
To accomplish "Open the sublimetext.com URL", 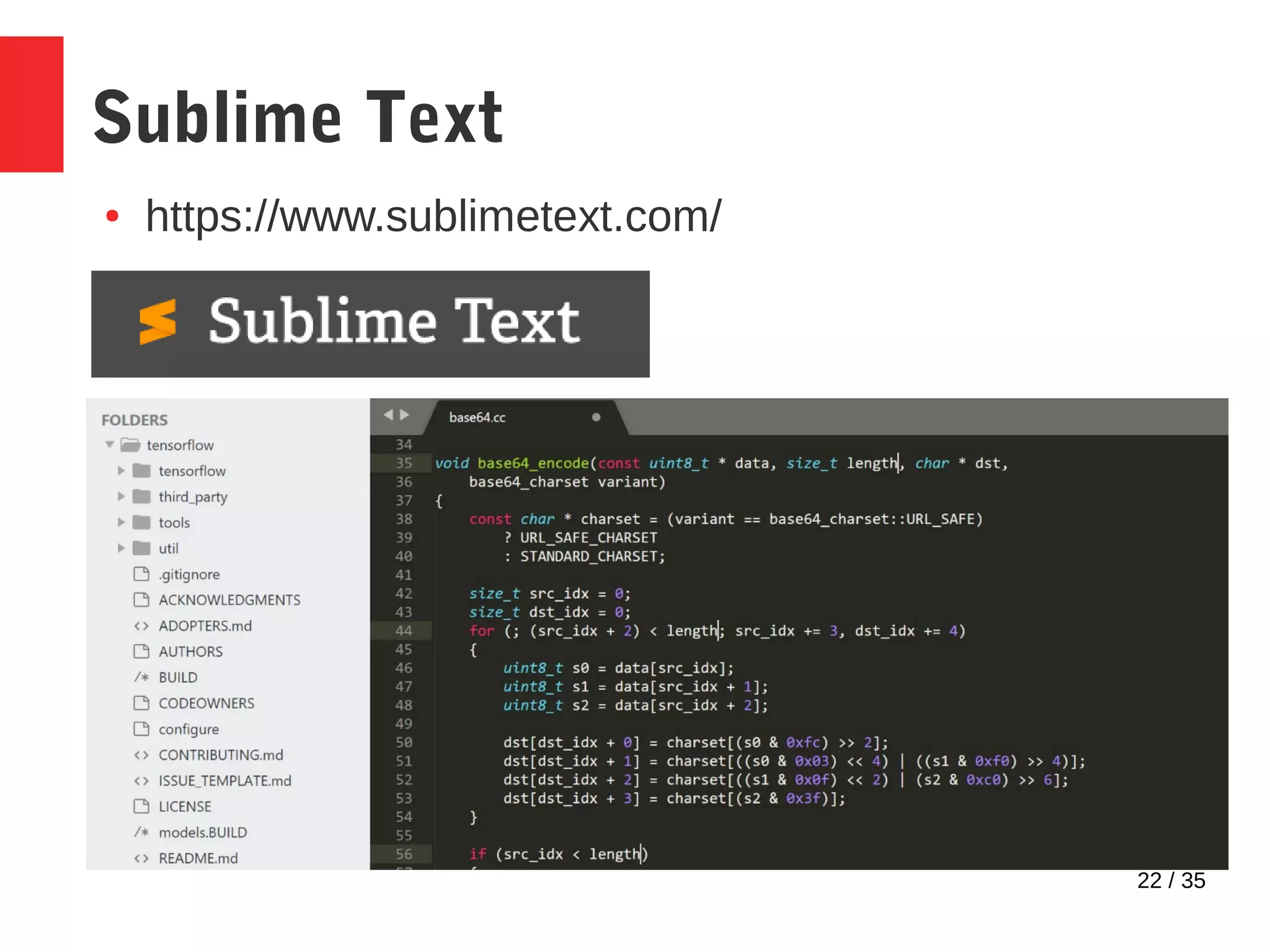I will [433, 216].
